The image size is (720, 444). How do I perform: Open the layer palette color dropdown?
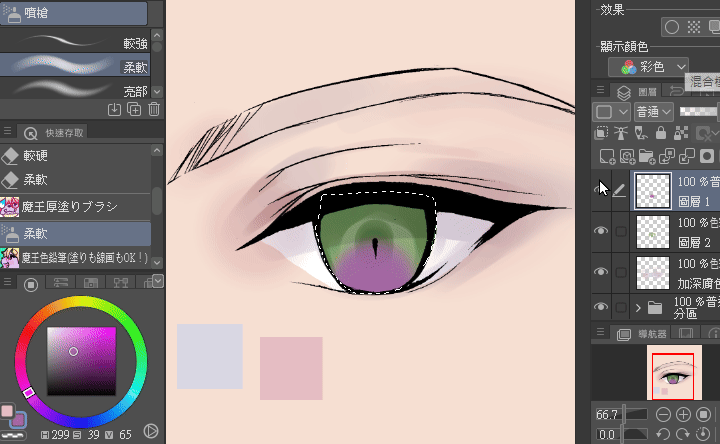610,112
